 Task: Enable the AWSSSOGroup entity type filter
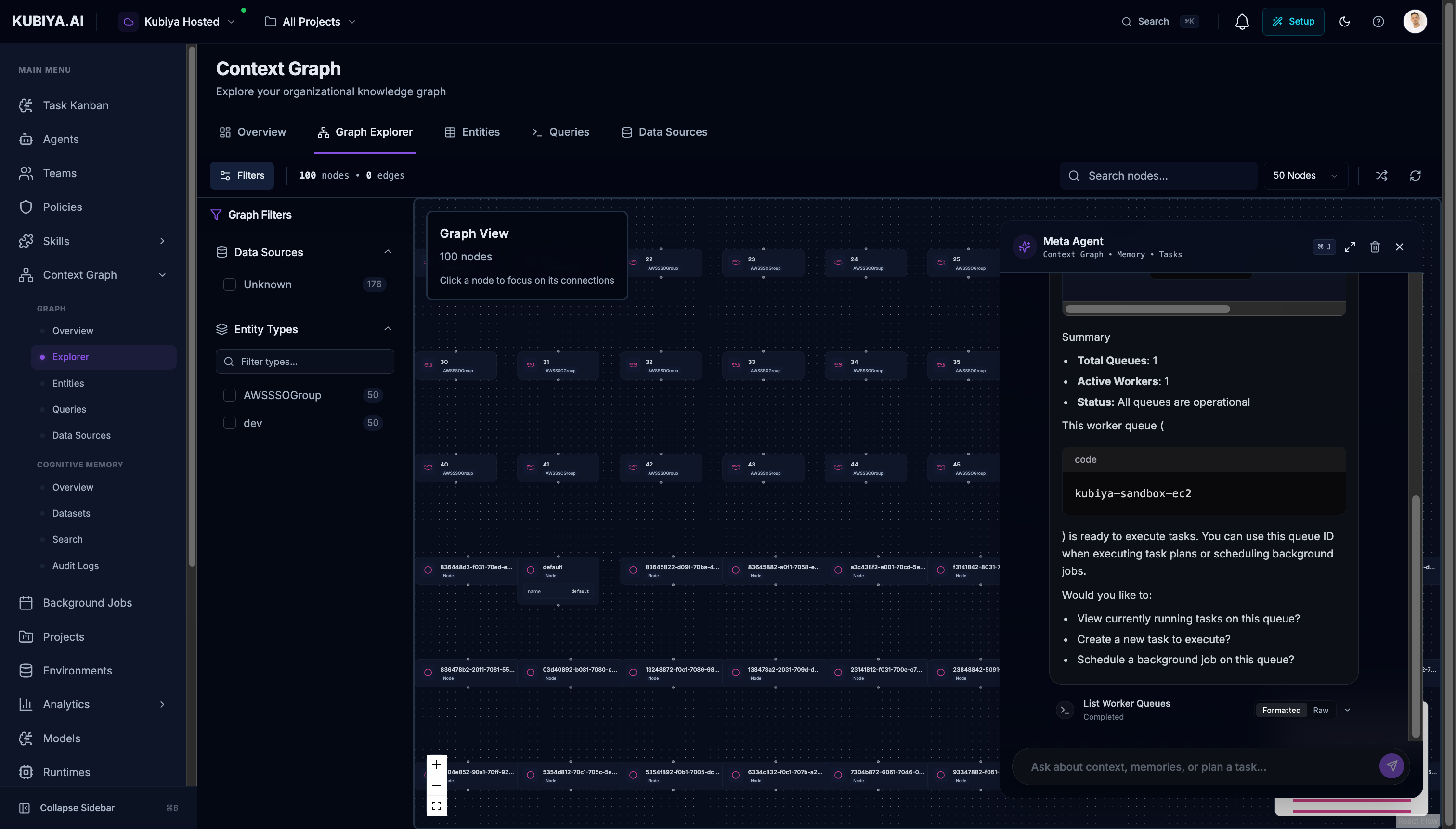[230, 395]
